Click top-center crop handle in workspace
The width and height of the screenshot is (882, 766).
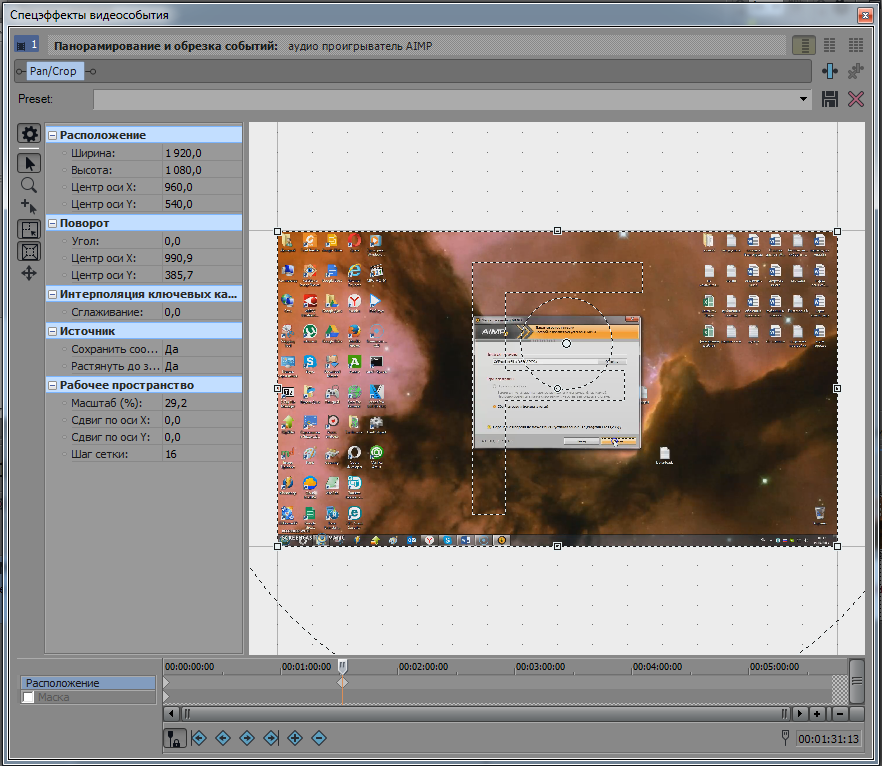click(557, 231)
